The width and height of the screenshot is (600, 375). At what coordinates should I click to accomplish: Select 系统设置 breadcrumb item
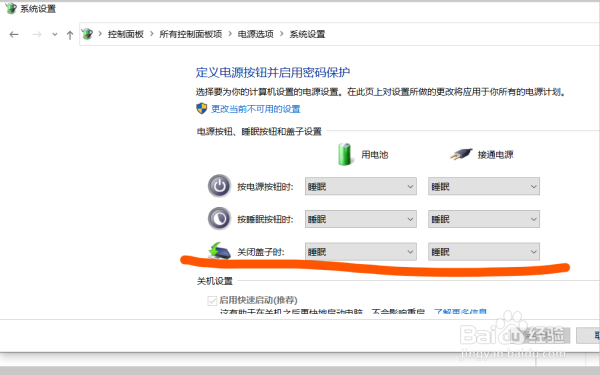tap(307, 34)
